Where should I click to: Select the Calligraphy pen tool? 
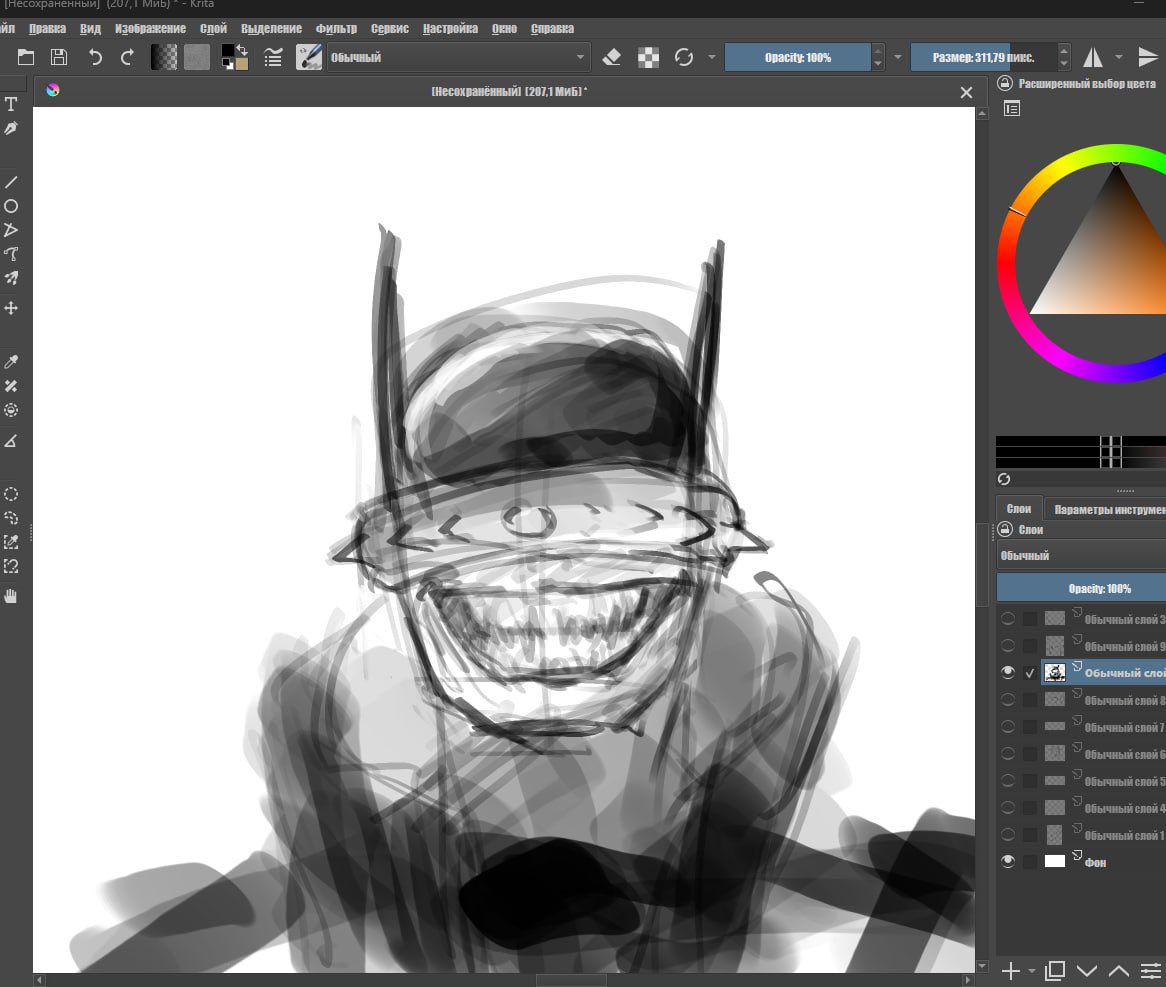11,129
